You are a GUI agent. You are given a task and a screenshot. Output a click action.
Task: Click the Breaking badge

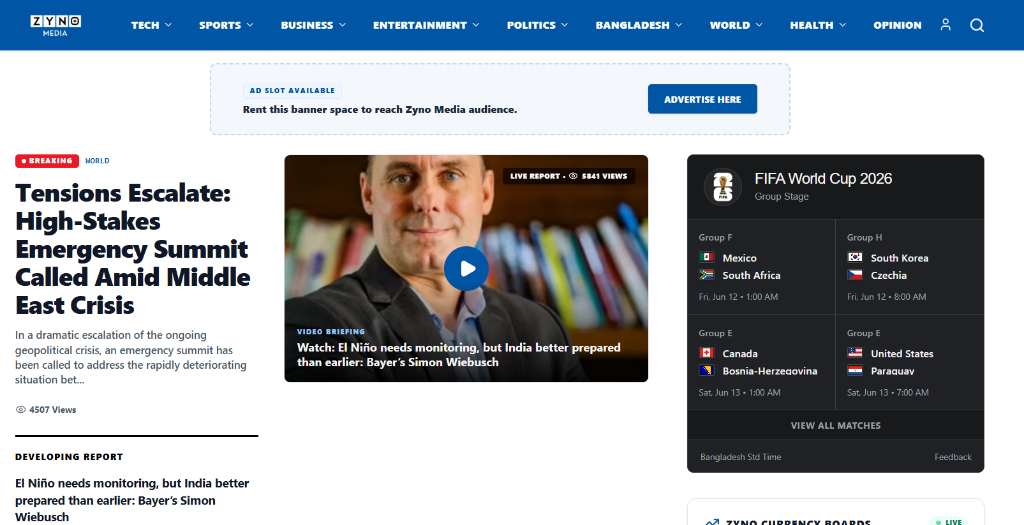(47, 161)
